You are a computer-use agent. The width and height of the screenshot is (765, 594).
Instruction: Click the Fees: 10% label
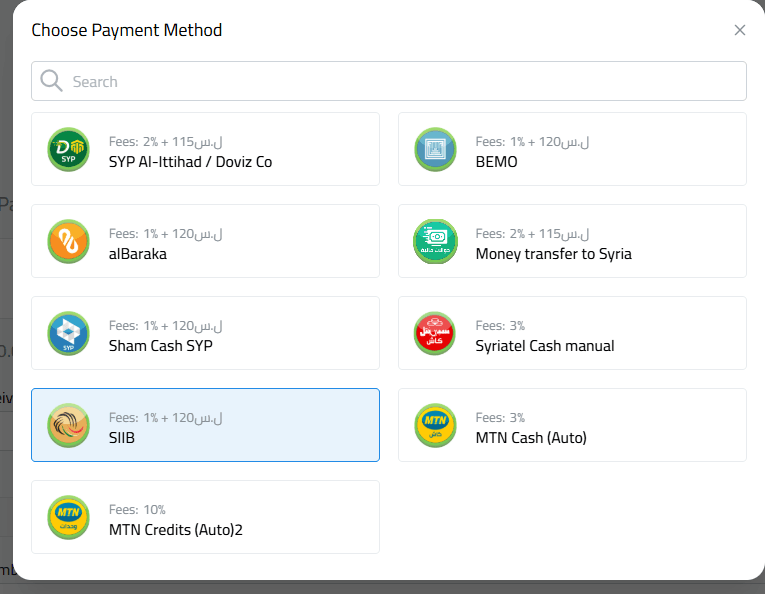pyautogui.click(x=137, y=510)
